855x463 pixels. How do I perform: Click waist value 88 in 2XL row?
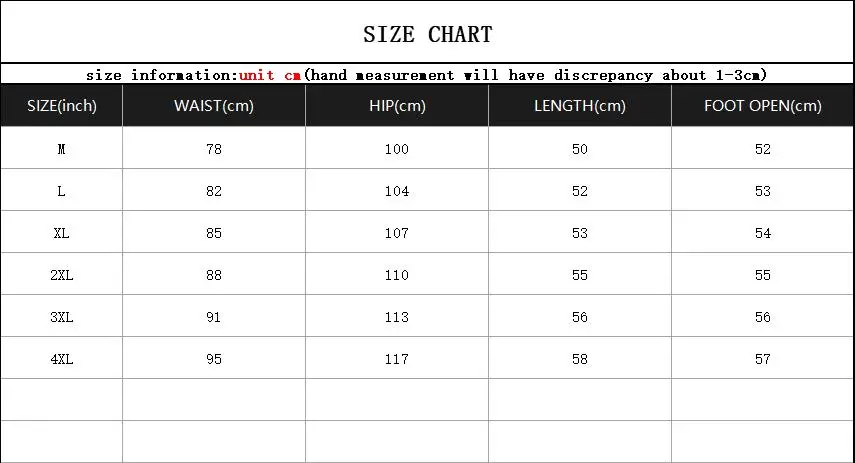[214, 275]
